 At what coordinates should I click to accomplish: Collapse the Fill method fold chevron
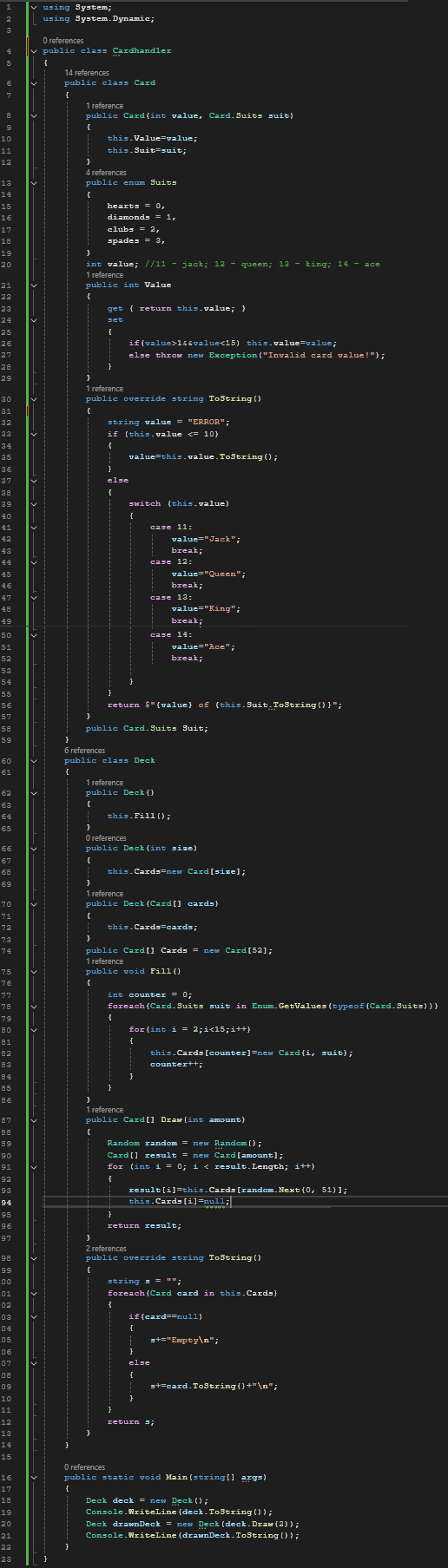click(x=34, y=971)
